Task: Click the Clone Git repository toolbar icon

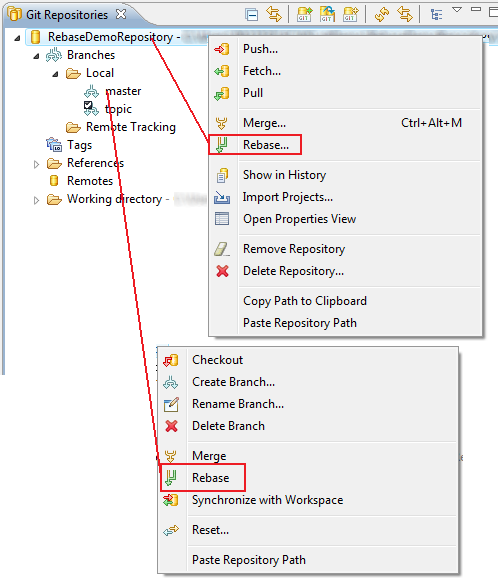Action: [327, 15]
